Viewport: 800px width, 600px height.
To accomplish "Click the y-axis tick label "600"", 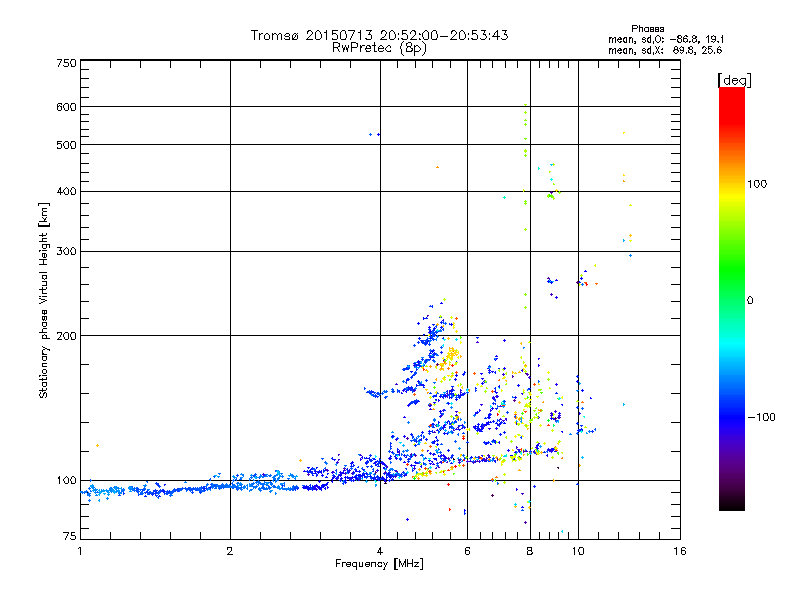I will click(x=66, y=107).
